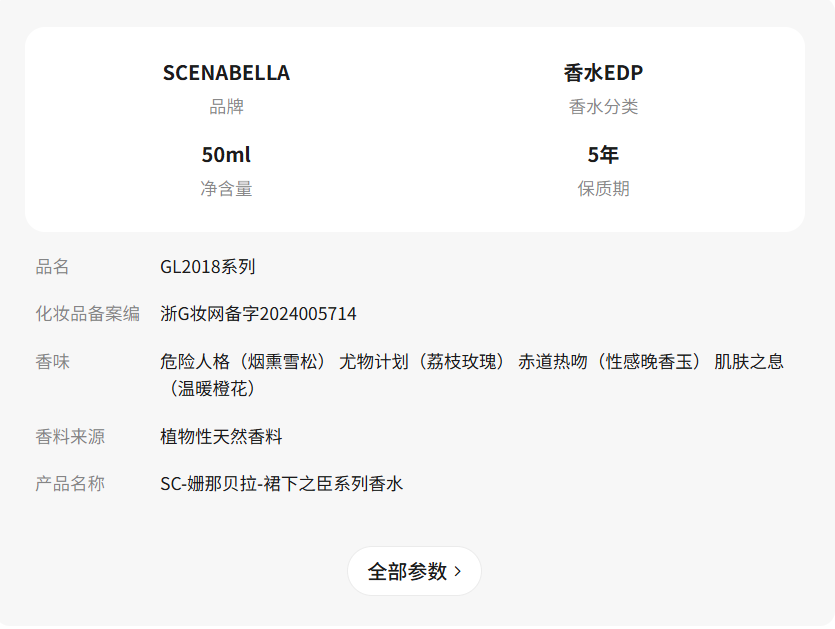Select the 危险人格（烟熏雪松）scent text
Screen dimensions: 835x629
[243, 362]
